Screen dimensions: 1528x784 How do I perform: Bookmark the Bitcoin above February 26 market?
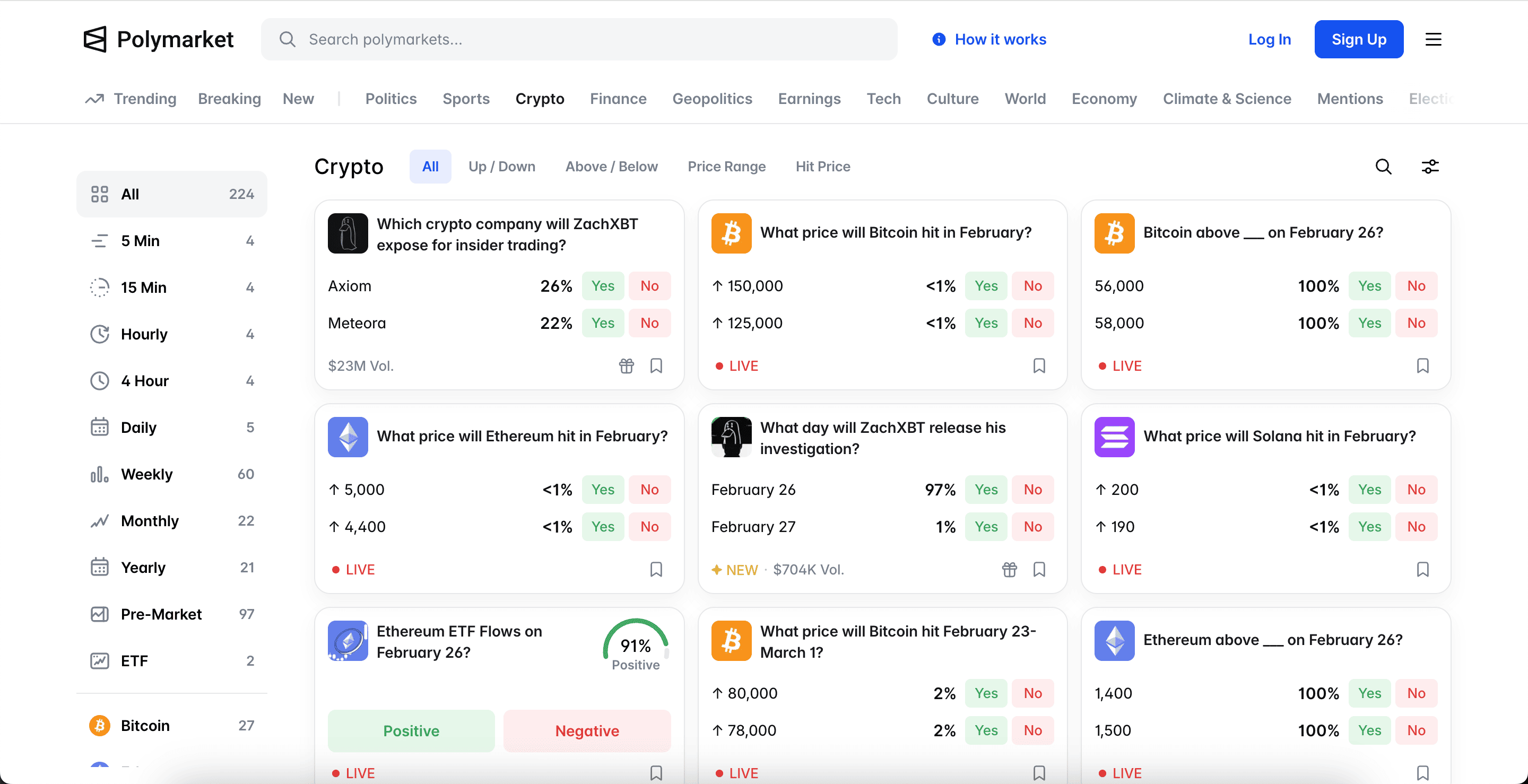(1422, 366)
